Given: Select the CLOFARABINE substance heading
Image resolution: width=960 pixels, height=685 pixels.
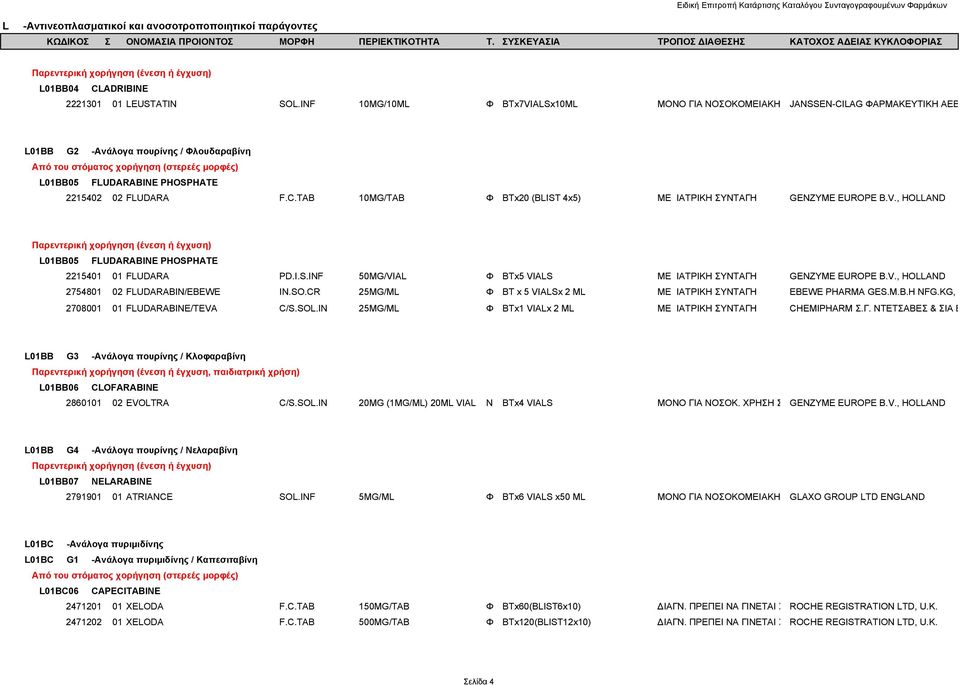Looking at the screenshot, I should click(124, 387).
